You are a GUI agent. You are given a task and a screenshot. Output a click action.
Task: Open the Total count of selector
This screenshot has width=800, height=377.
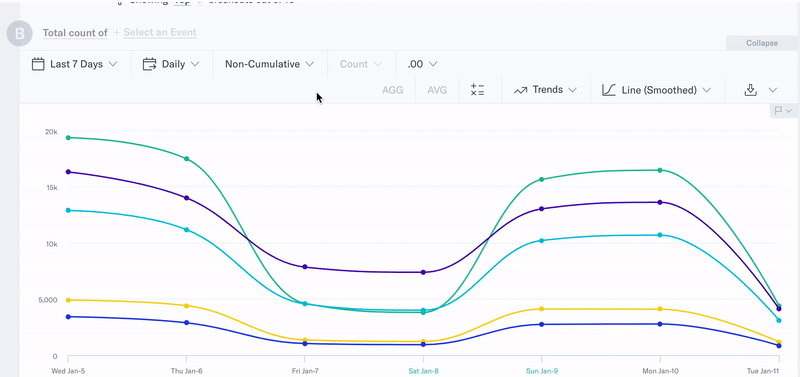75,33
